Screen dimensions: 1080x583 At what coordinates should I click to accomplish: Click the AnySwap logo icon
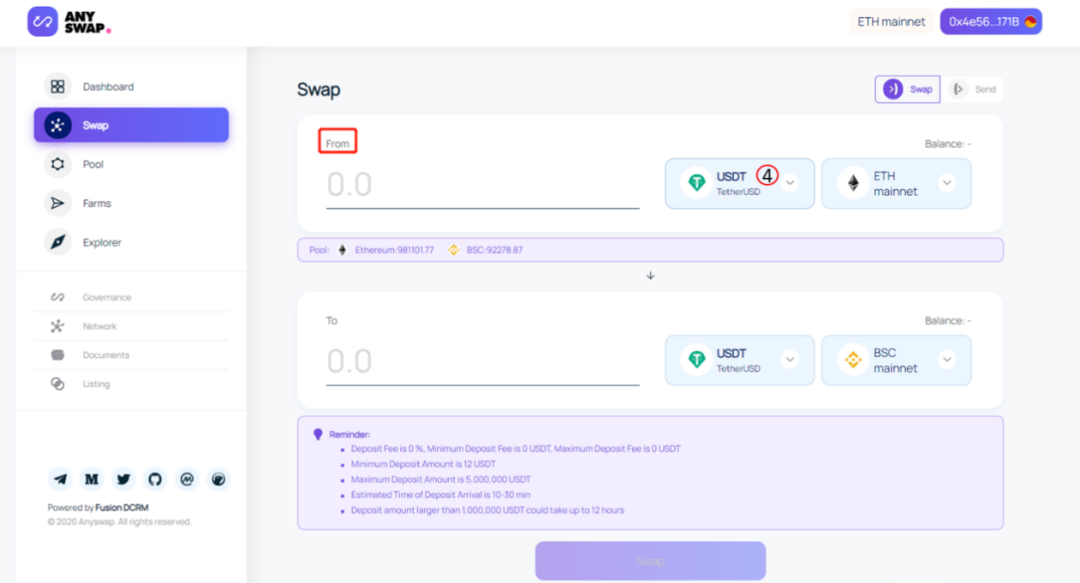point(43,21)
